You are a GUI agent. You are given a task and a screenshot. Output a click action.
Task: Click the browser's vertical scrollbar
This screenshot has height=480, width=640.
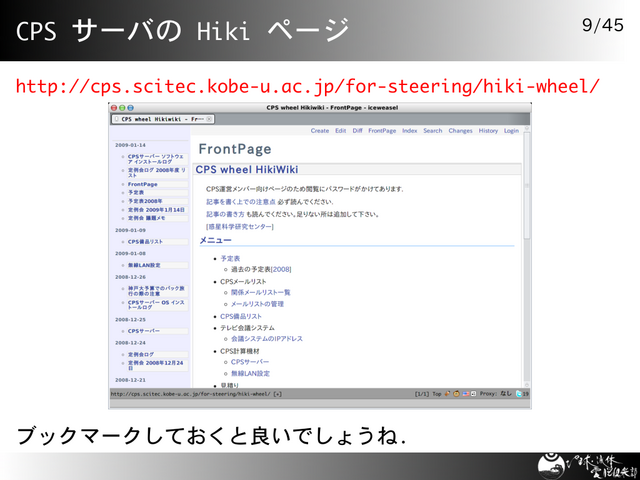526,250
